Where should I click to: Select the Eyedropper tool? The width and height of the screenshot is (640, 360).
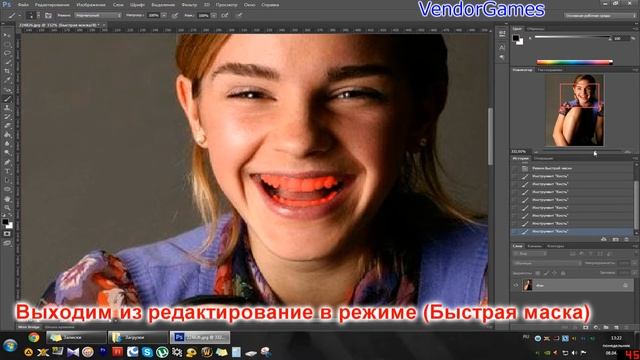pyautogui.click(x=7, y=80)
